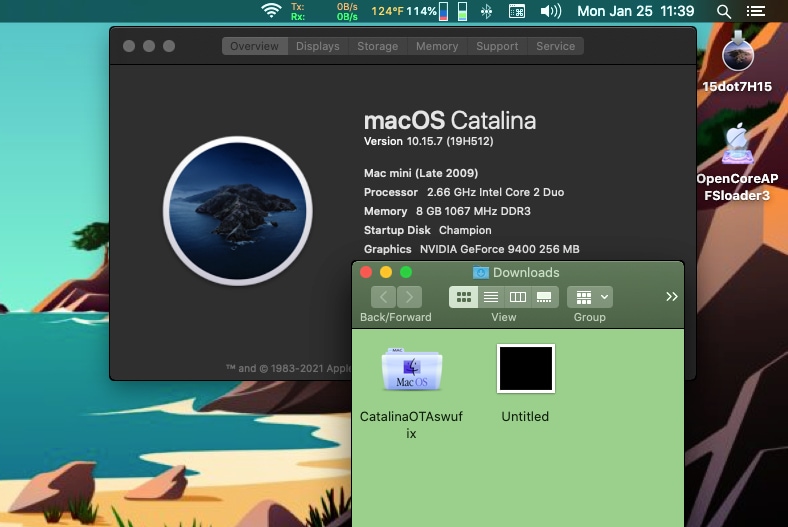The height and width of the screenshot is (527, 788).
Task: Click NVIDIA GeForce 9400 256 MB text
Action: (500, 249)
